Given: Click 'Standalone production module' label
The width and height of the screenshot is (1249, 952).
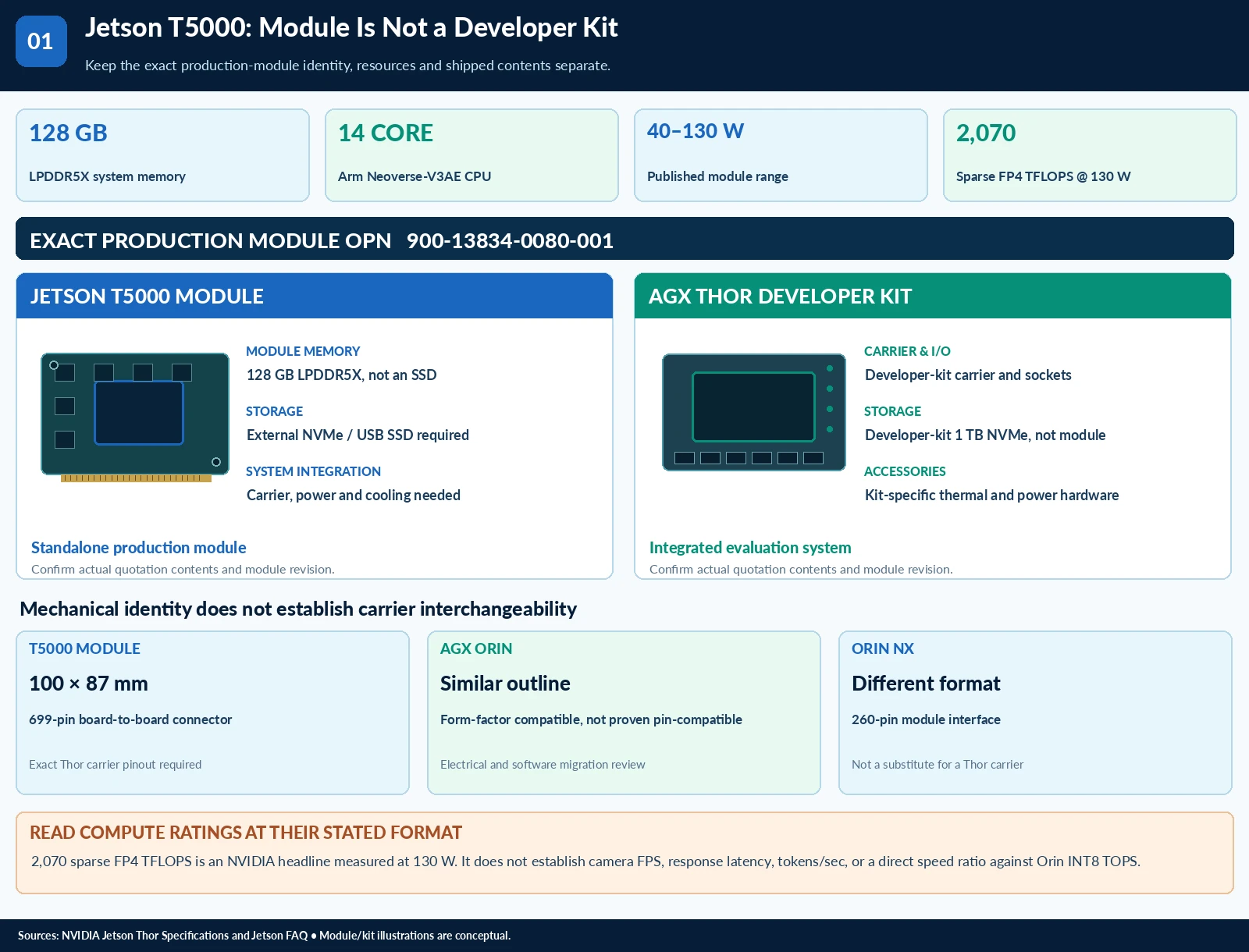Looking at the screenshot, I should 139,547.
